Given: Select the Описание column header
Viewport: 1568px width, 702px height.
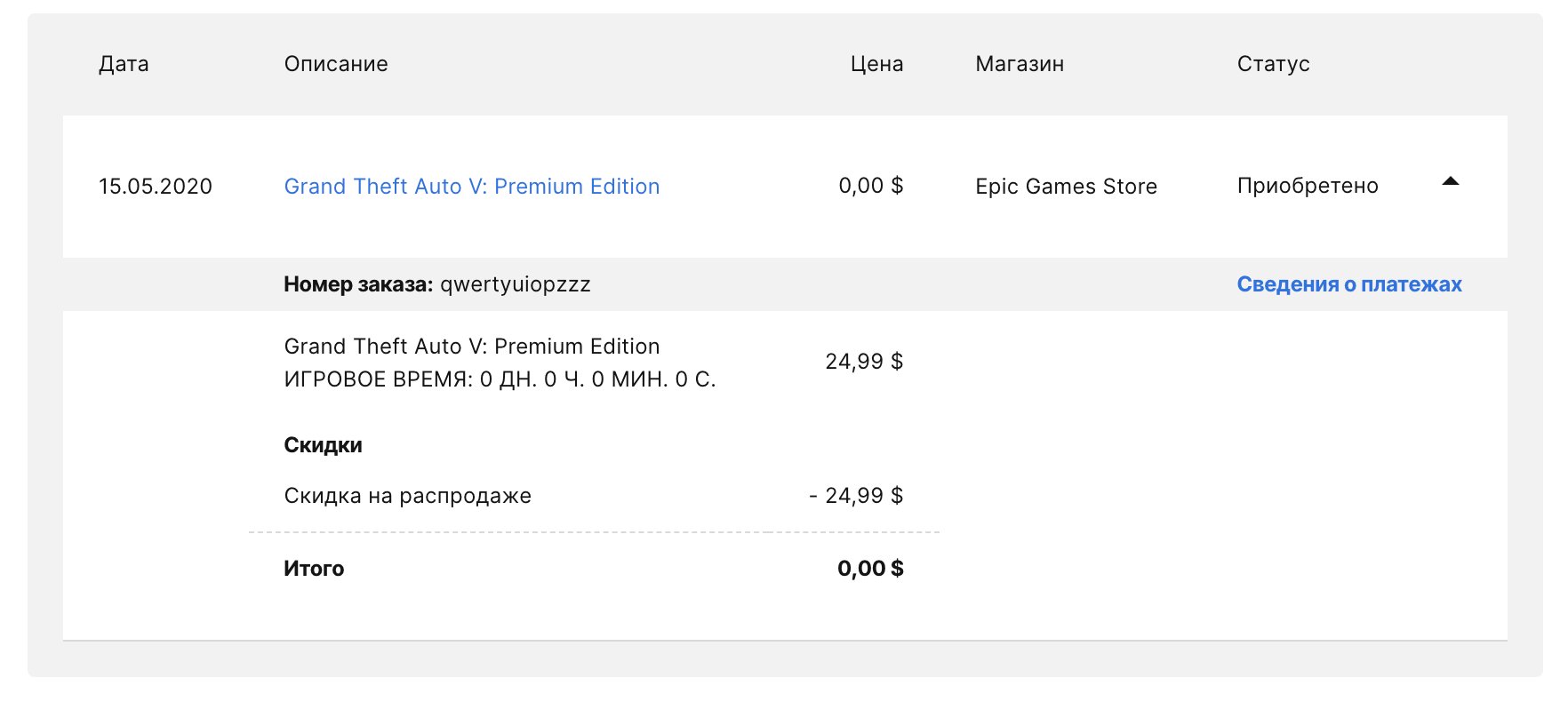Looking at the screenshot, I should tap(336, 64).
